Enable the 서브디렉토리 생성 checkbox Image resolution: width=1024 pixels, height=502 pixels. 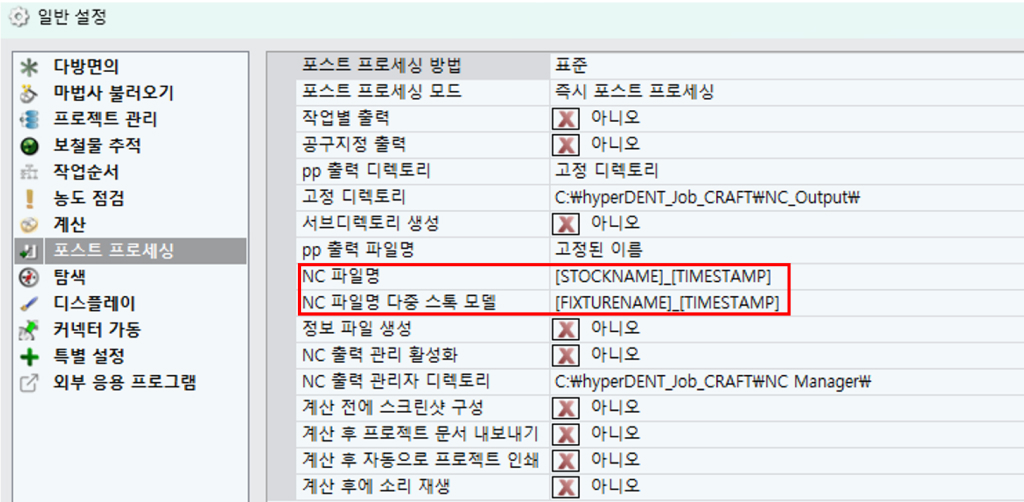[x=567, y=223]
